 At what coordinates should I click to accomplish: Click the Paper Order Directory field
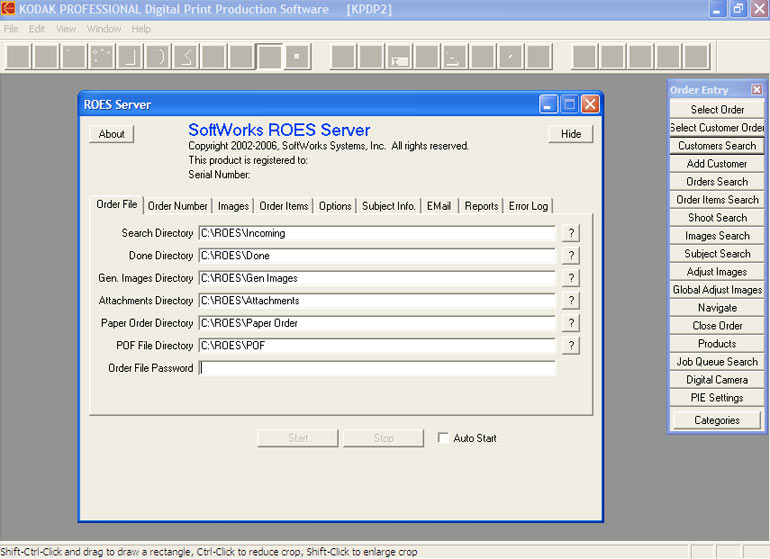pos(377,323)
